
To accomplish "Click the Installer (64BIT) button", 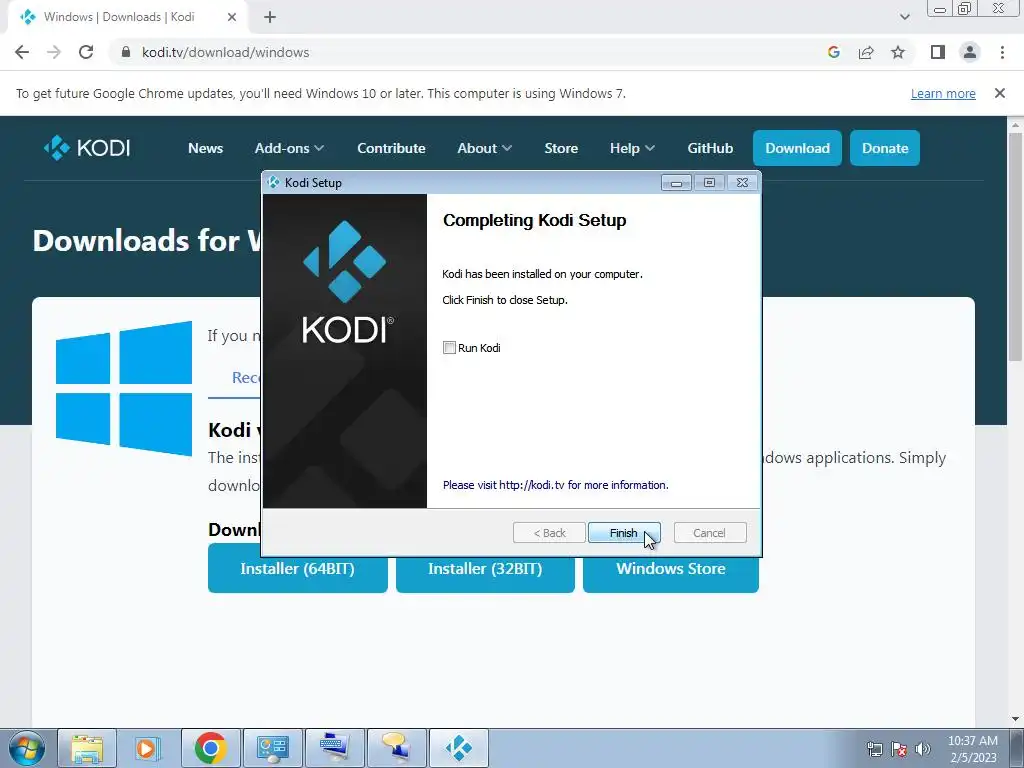I will [298, 569].
